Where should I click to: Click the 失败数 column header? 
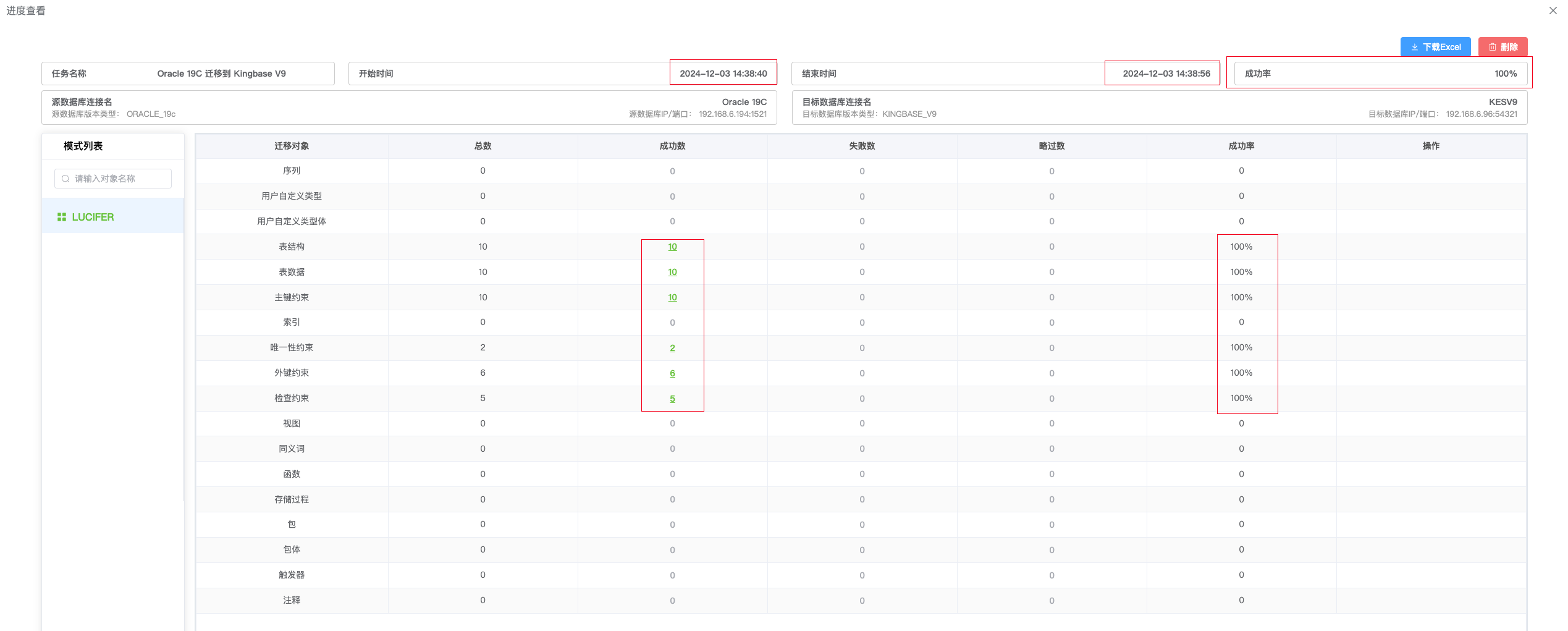(862, 146)
